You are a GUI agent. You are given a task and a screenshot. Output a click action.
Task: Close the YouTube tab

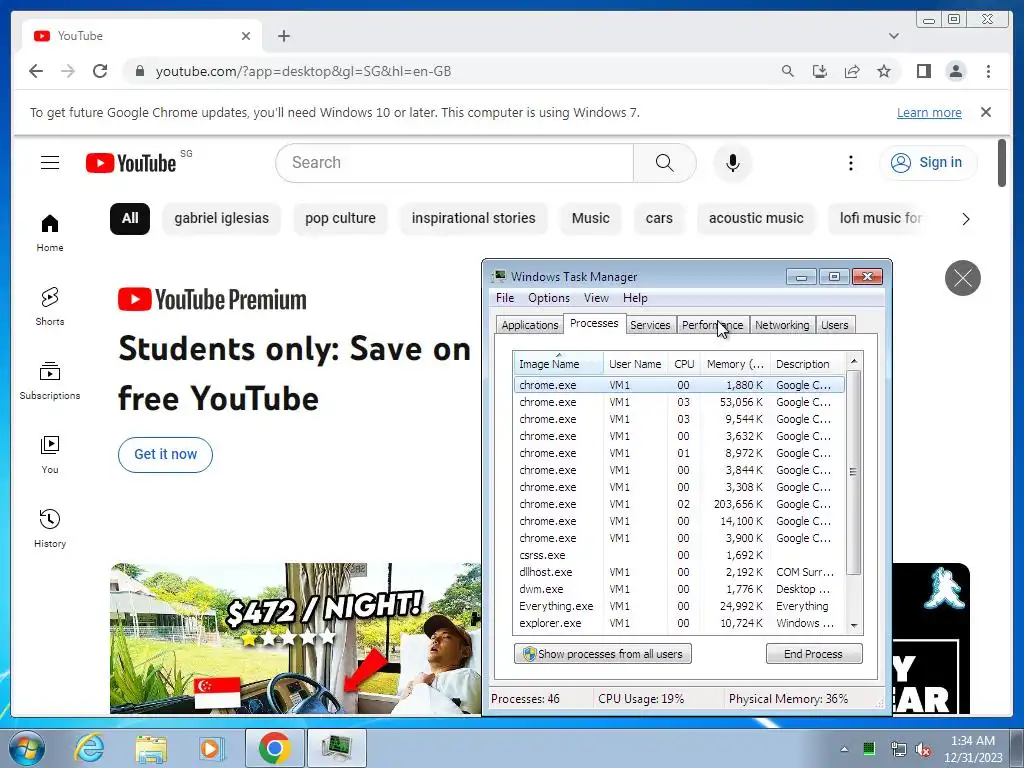click(246, 36)
